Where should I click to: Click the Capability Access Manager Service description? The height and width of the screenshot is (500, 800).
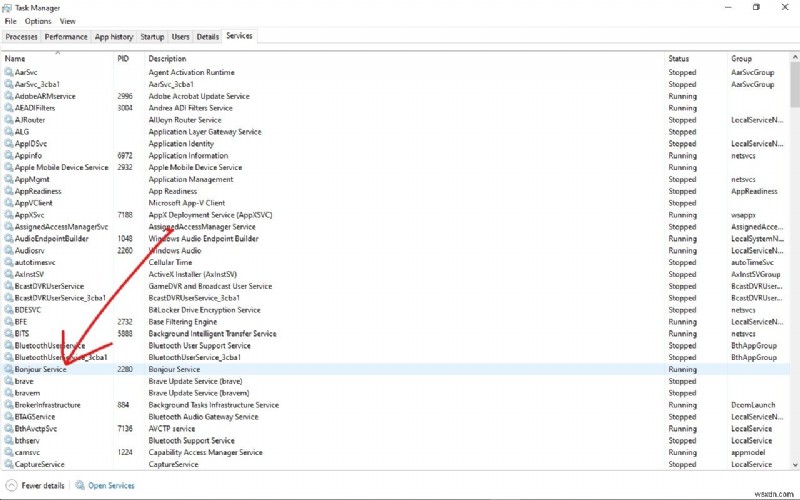pyautogui.click(x=206, y=453)
